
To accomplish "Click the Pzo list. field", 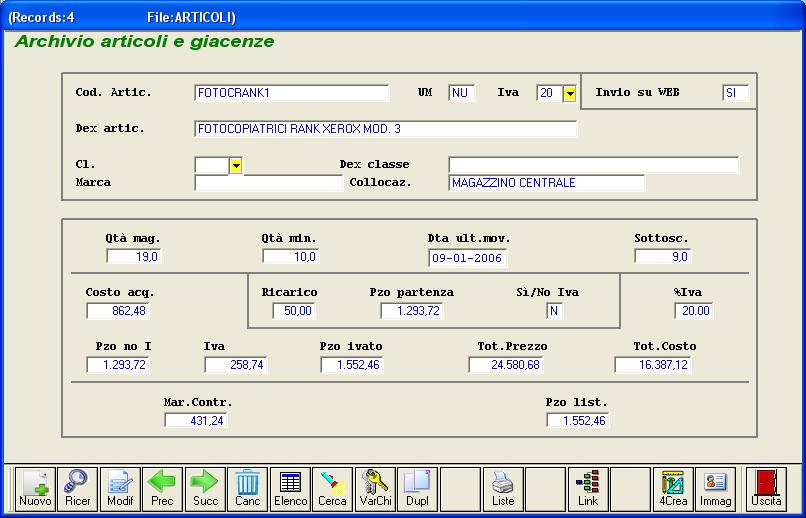I will click(578, 420).
